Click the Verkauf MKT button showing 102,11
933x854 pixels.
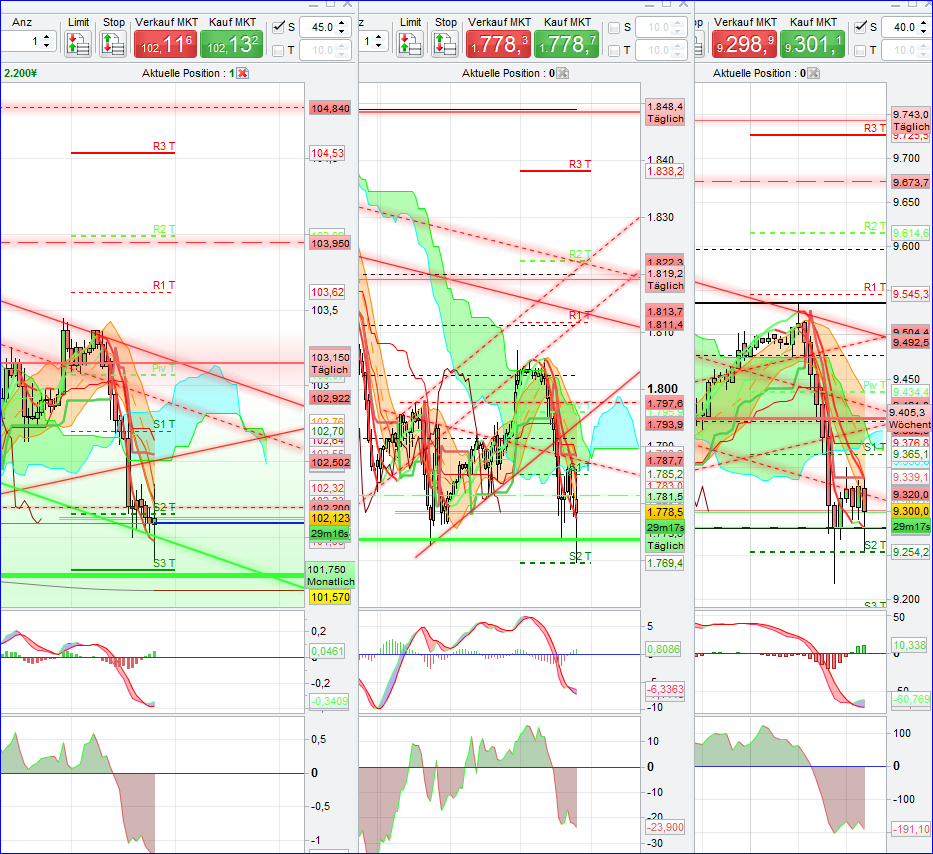165,44
